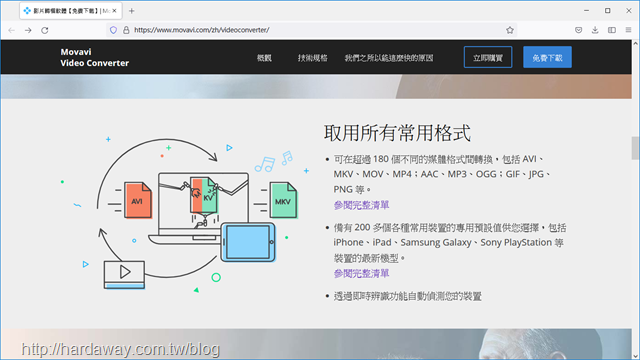Image resolution: width=640 pixels, height=360 pixels.
Task: Click the blue tablet illustration
Action: (x=248, y=242)
